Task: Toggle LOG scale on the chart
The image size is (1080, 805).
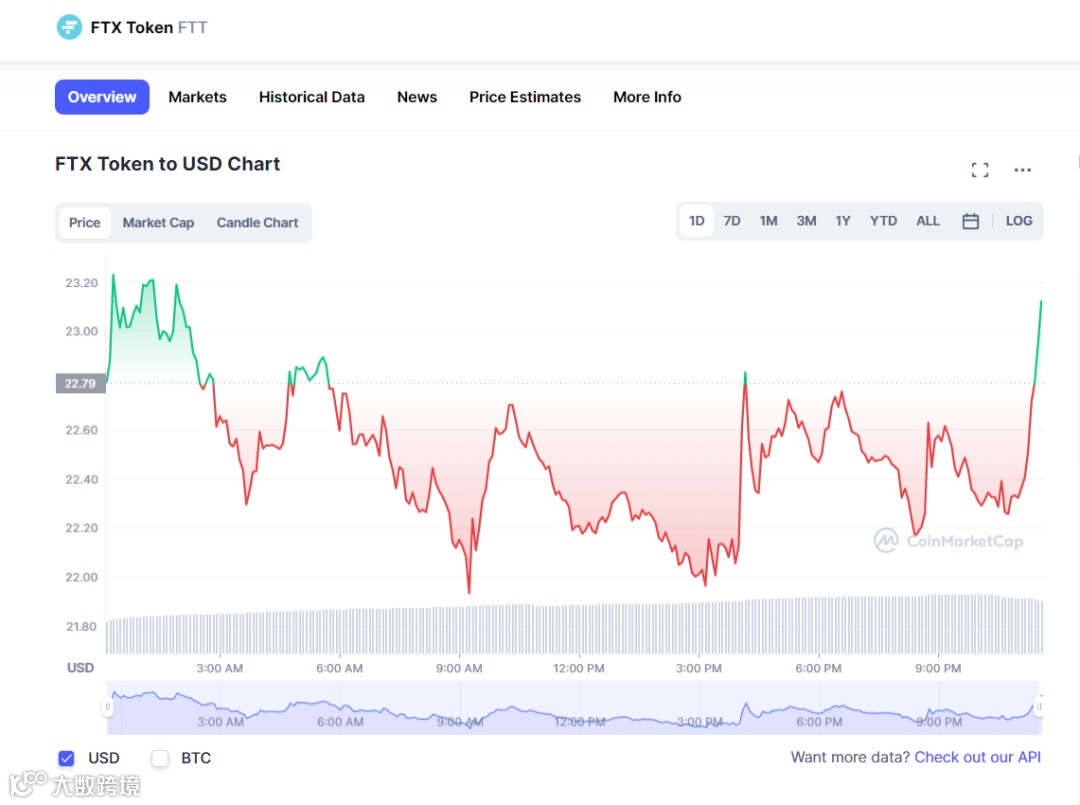Action: (x=1019, y=221)
